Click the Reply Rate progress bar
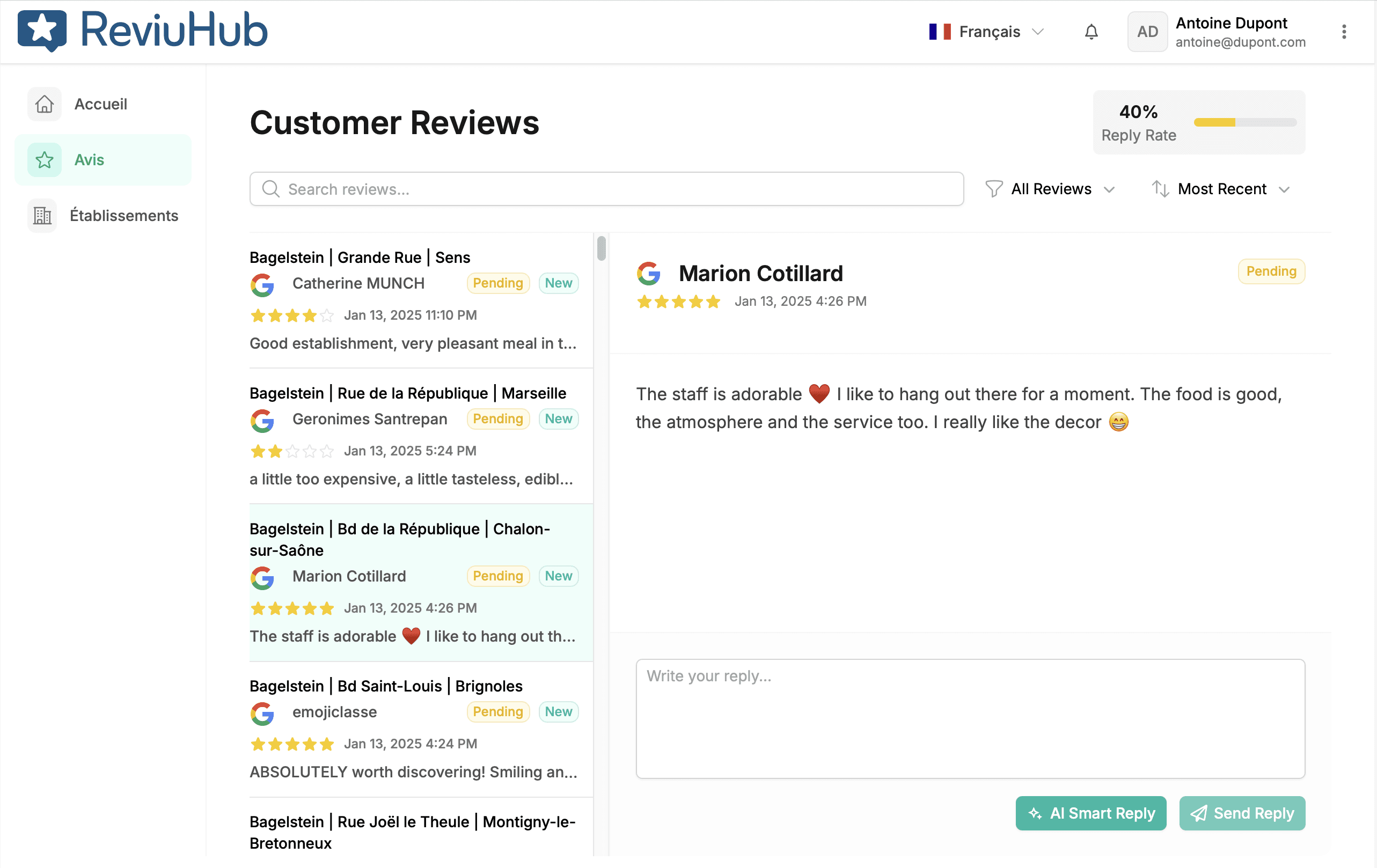The image size is (1377, 868). click(1244, 122)
